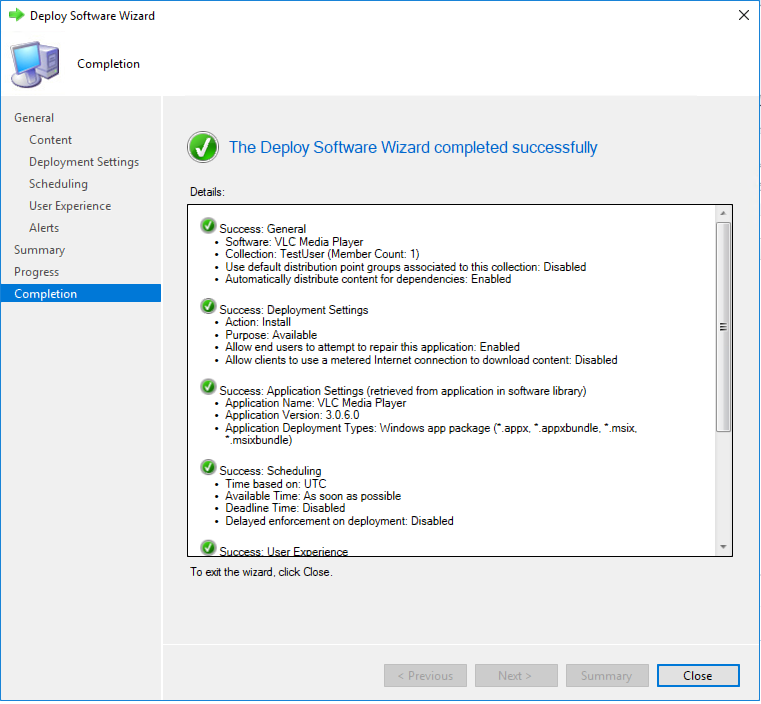Click the Close button

(x=698, y=676)
